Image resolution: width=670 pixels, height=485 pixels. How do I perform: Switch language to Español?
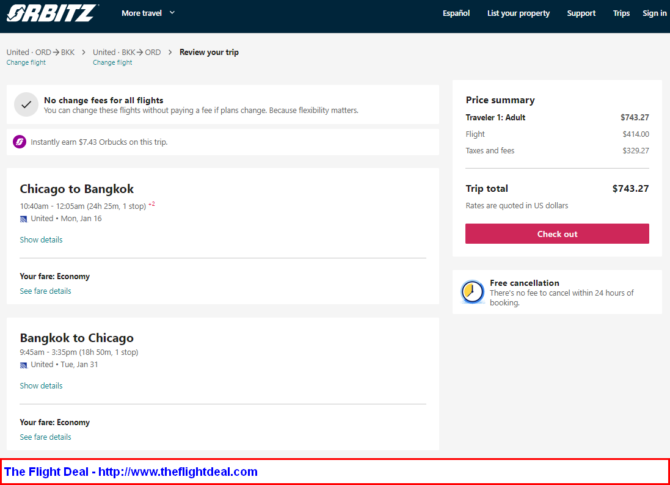[456, 13]
